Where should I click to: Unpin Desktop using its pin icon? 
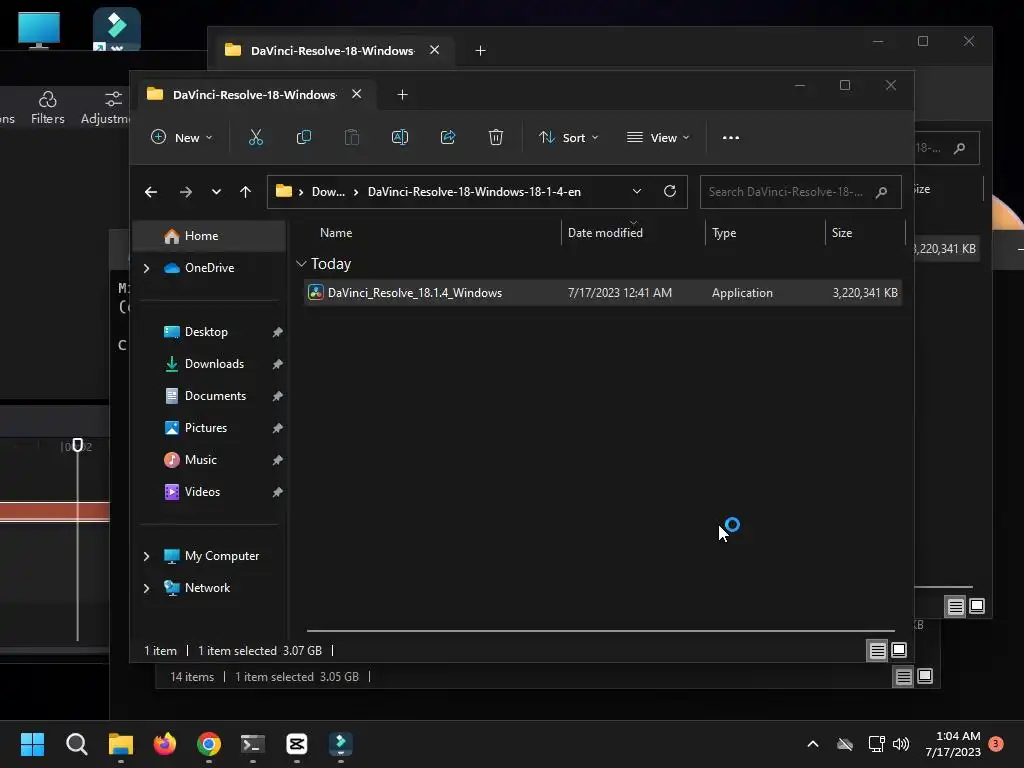point(277,332)
